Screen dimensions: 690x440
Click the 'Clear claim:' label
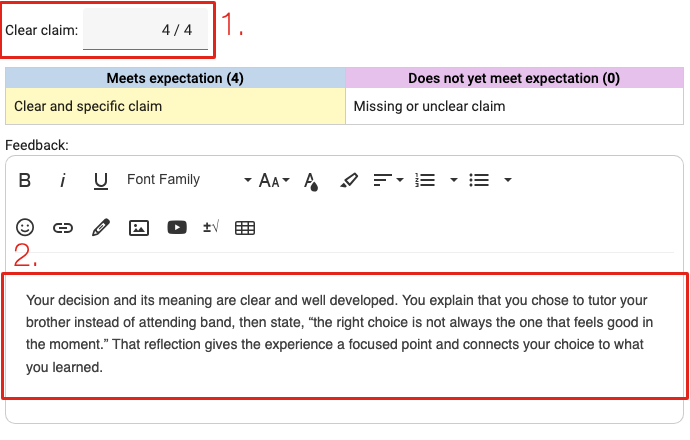pyautogui.click(x=41, y=30)
